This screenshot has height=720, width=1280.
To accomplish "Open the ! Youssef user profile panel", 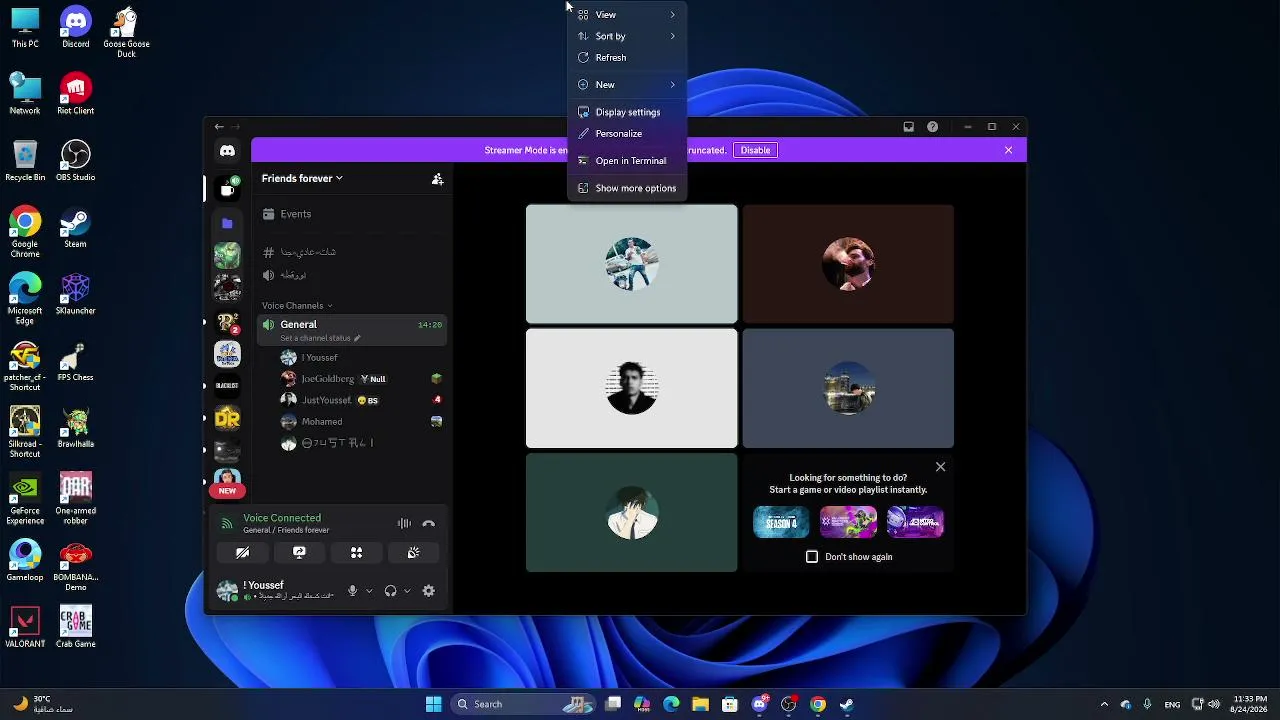I will point(275,591).
